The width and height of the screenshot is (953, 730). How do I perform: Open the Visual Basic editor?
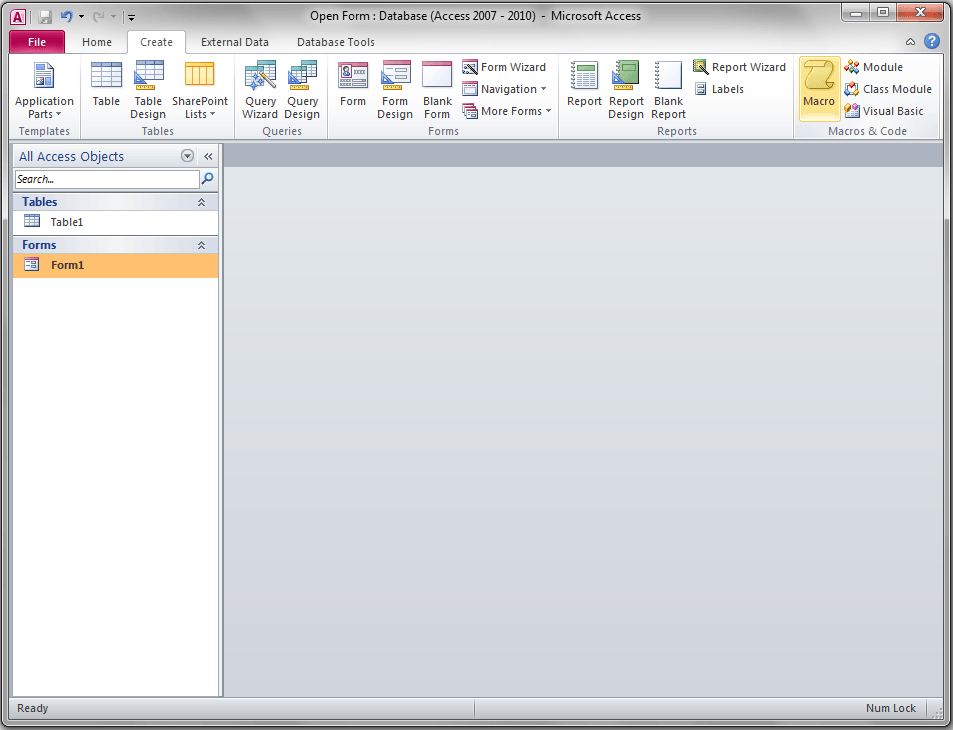click(x=884, y=111)
